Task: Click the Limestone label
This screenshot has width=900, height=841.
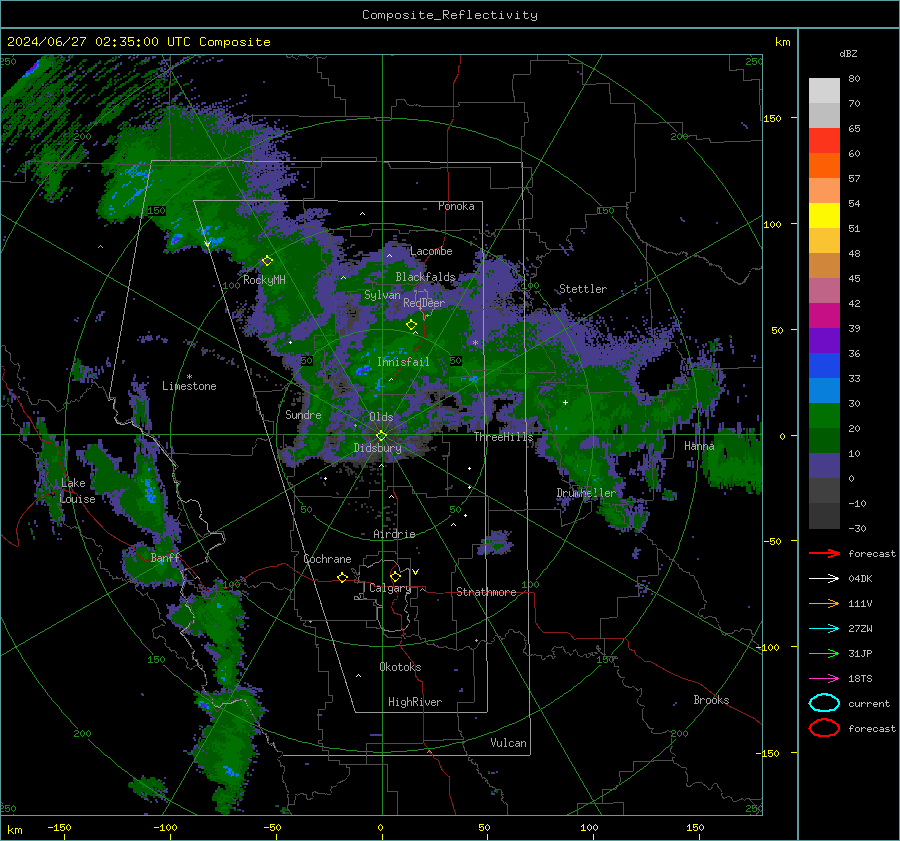Action: click(189, 386)
